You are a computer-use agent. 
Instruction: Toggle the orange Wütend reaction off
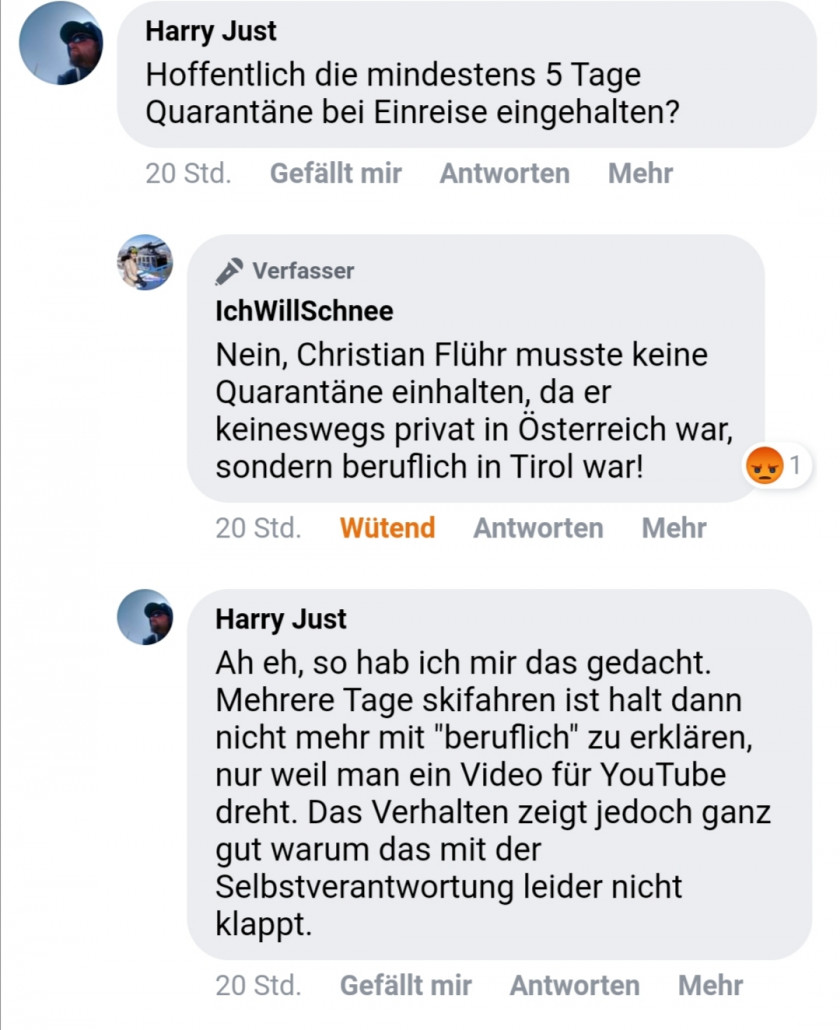coord(387,528)
